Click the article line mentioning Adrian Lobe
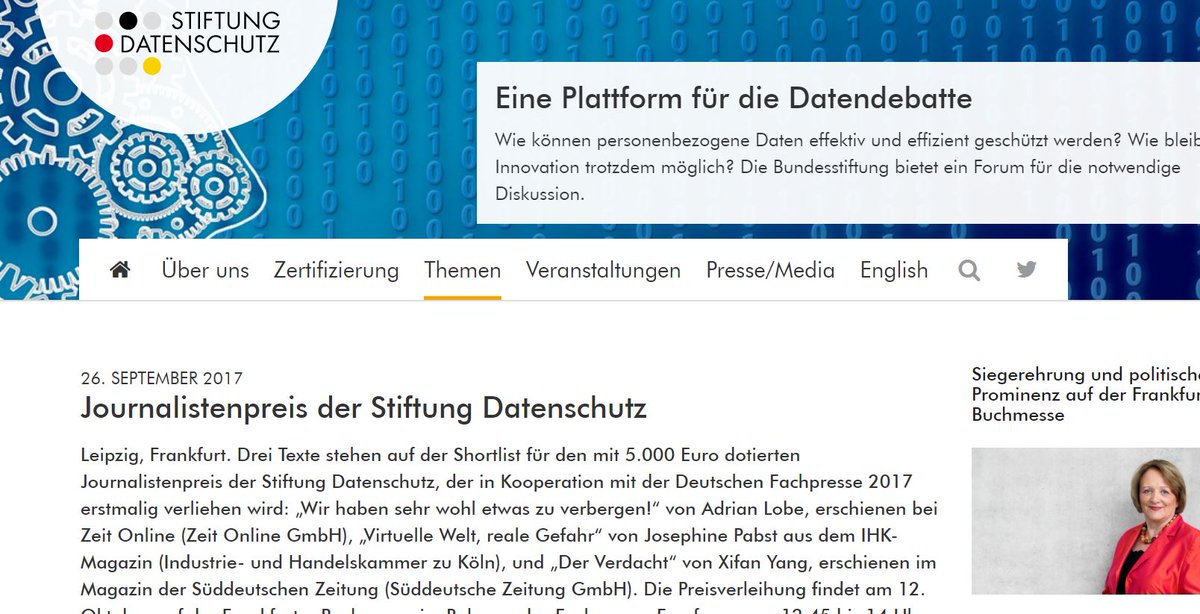1200x614 pixels. (509, 508)
